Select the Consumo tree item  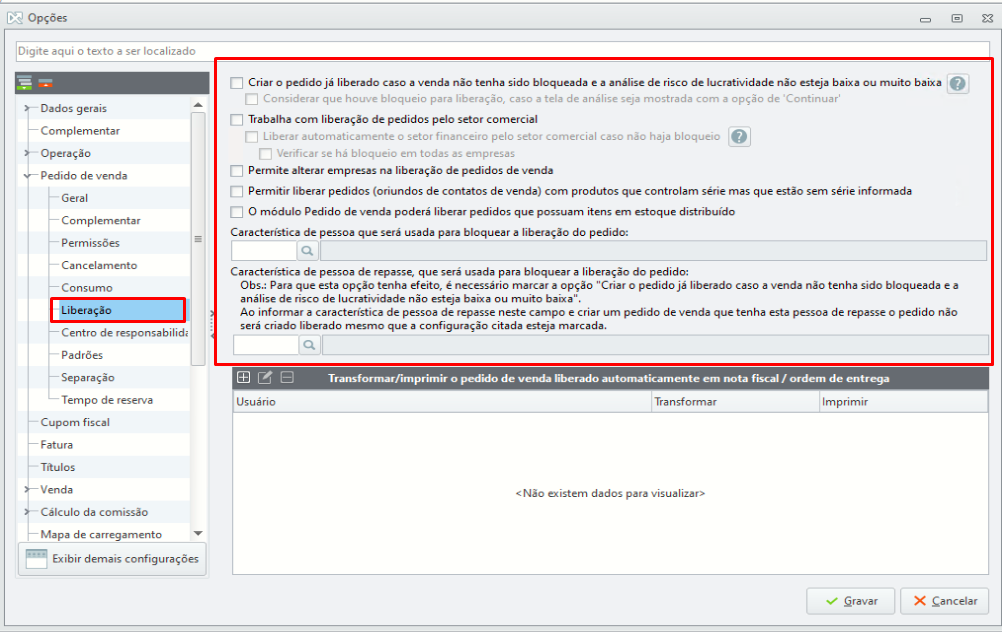coord(86,288)
